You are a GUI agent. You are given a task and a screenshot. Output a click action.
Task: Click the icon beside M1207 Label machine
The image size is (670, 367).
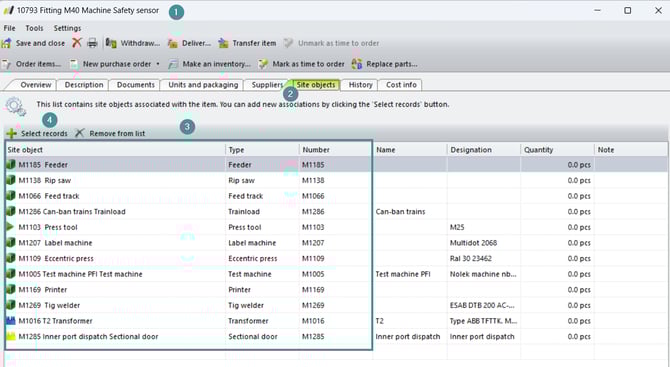coord(11,243)
